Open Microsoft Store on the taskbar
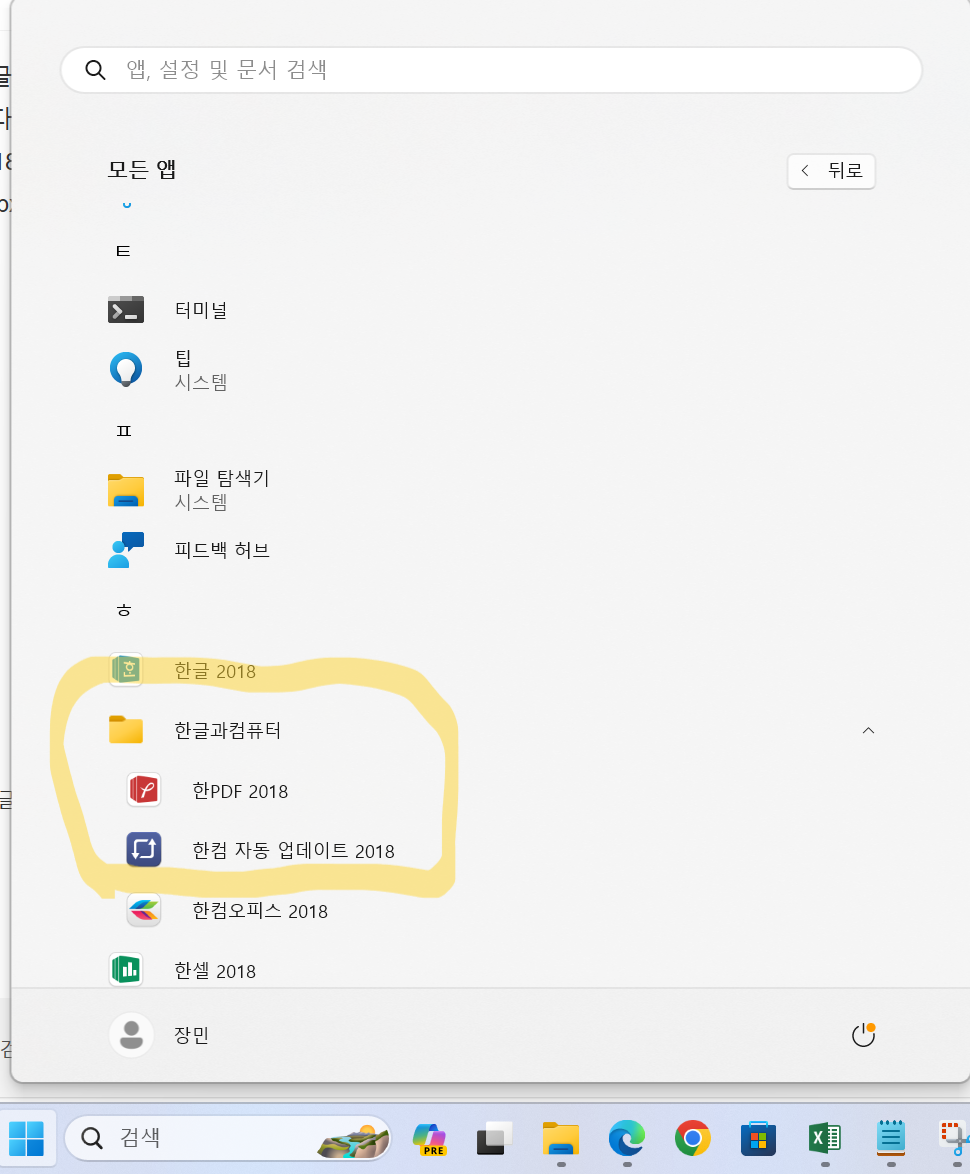This screenshot has width=970, height=1174. pyautogui.click(x=758, y=1139)
